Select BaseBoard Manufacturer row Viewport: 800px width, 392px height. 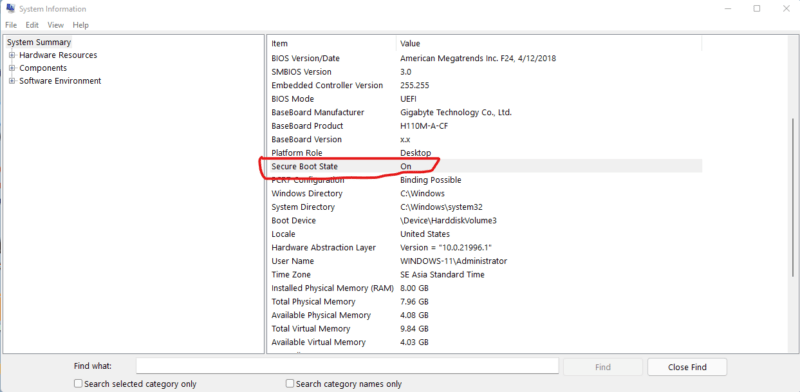pyautogui.click(x=485, y=112)
